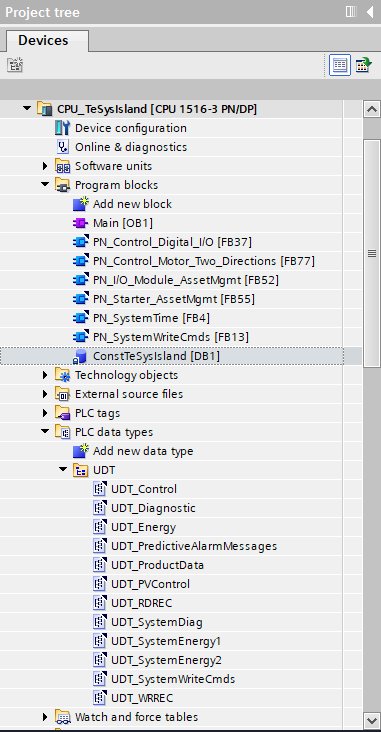
Task: Toggle the floating panel icon in Project tree header
Action: pos(351,12)
